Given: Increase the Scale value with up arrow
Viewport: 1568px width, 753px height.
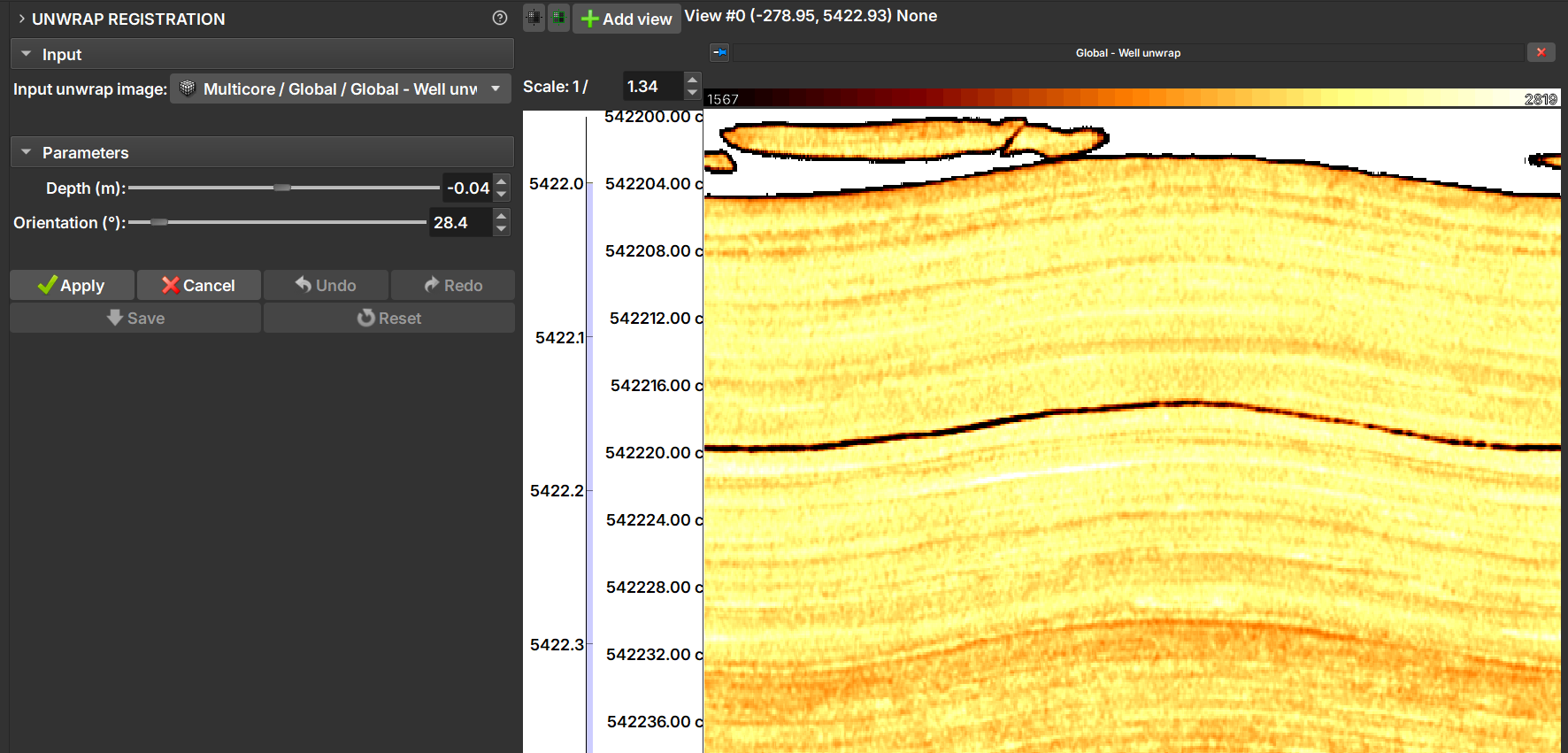Looking at the screenshot, I should 692,81.
